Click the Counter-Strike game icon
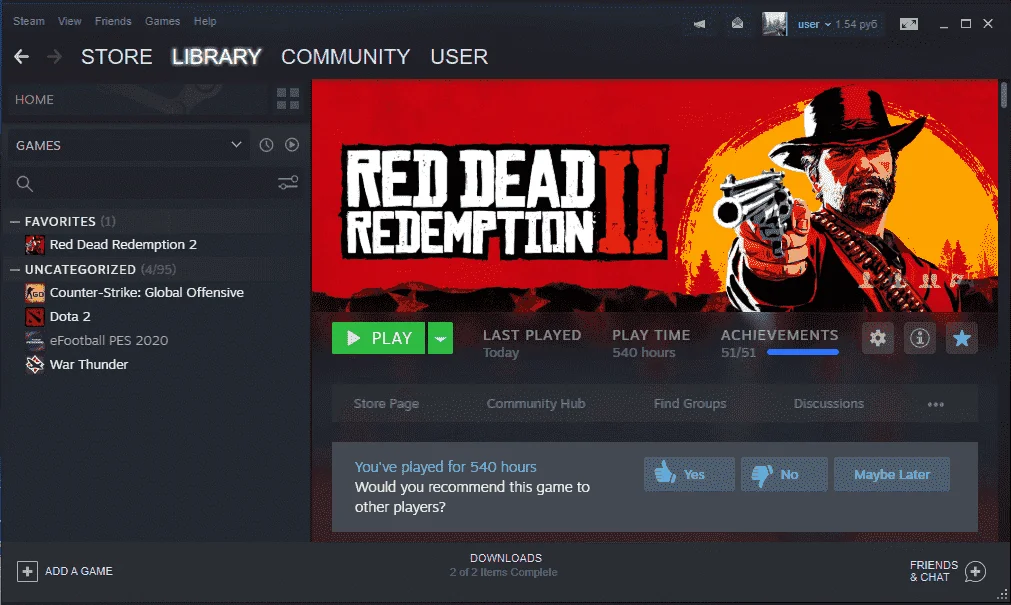 tap(35, 293)
